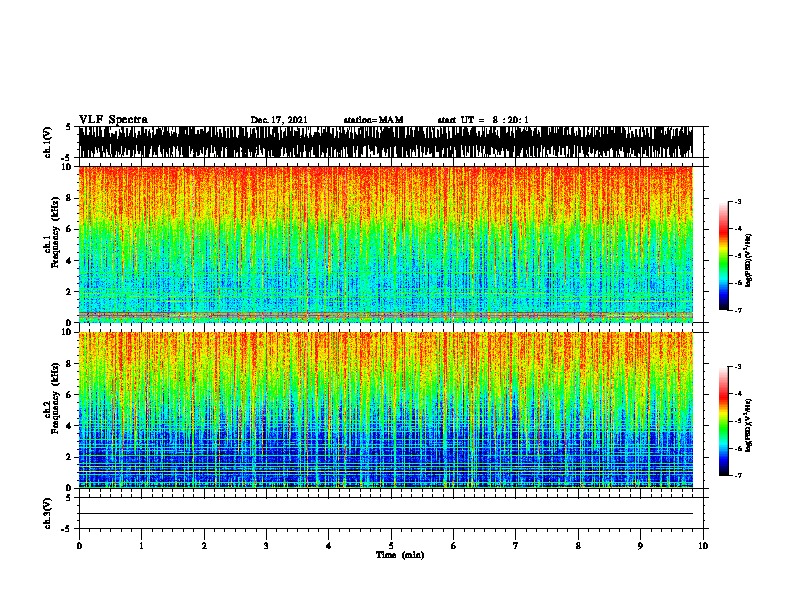Click the "6" frequency tick of ch.1 spectrogram
Image resolution: width=792 pixels, height=612 pixels.
(x=69, y=229)
